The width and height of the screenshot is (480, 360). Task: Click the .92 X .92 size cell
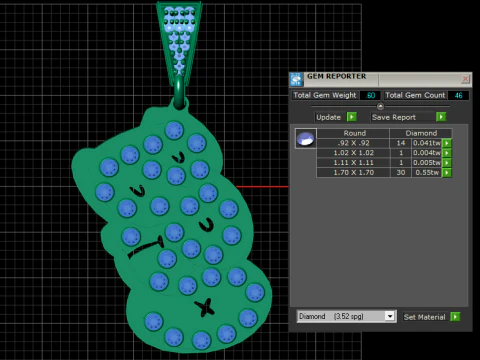pyautogui.click(x=353, y=143)
